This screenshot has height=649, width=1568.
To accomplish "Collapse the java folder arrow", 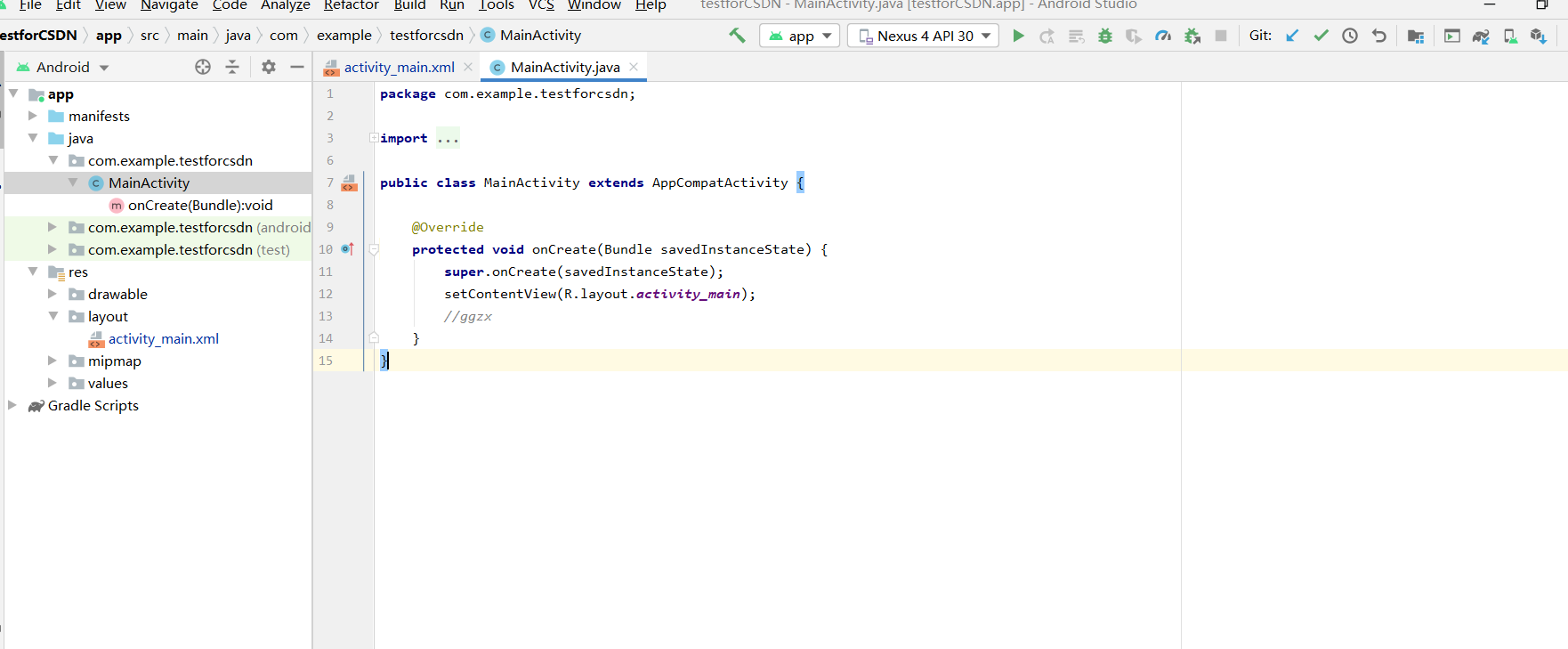I will [x=33, y=138].
